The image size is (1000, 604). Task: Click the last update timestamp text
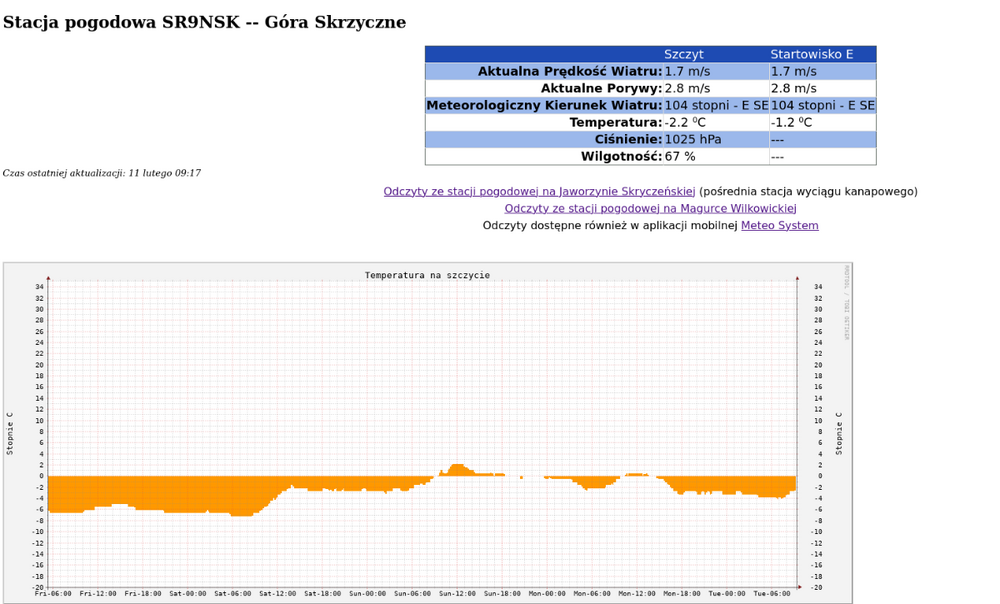click(102, 174)
